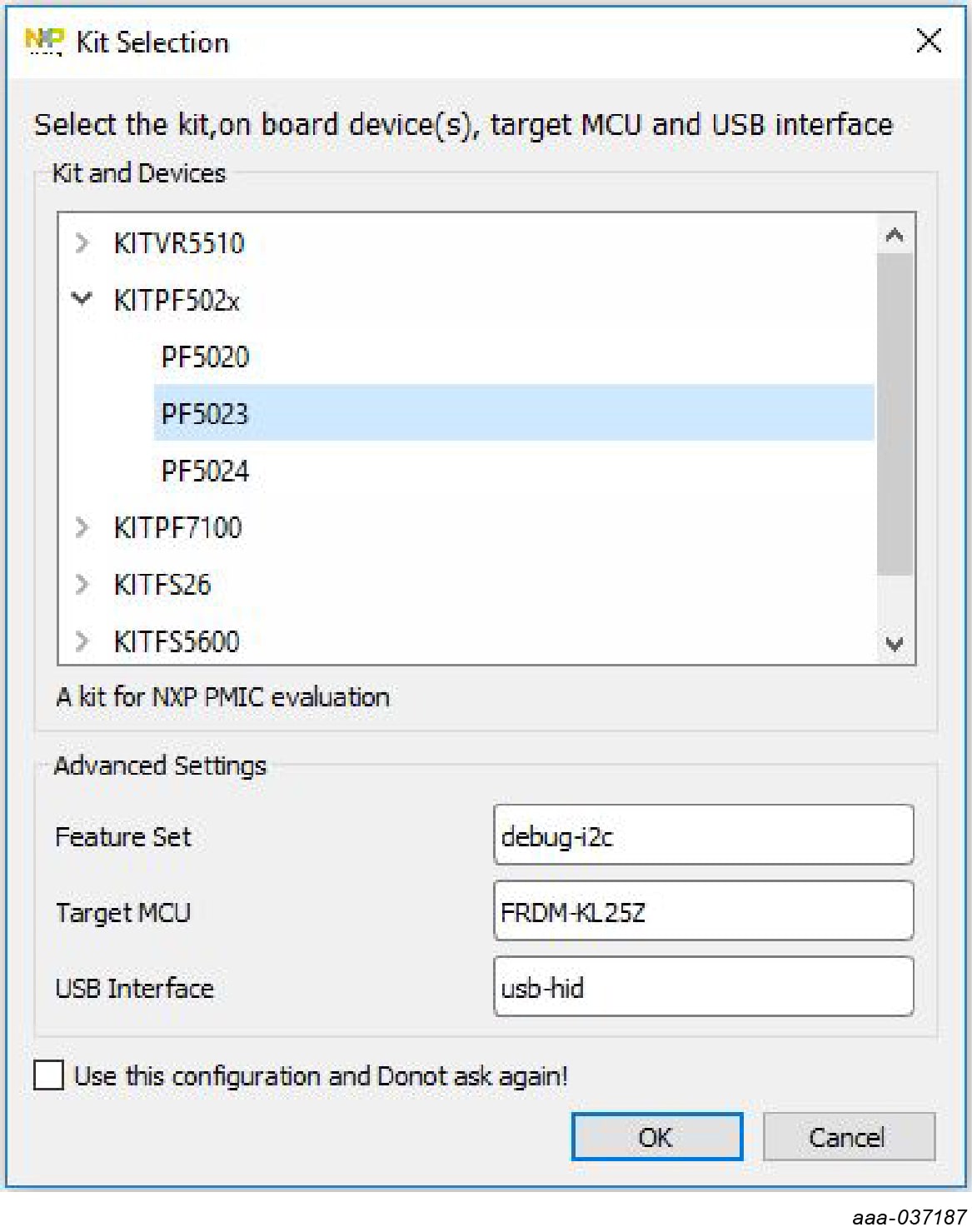This screenshot has height=1232, width=972.
Task: Expand the KITVR5510 tree node
Action: [82, 243]
